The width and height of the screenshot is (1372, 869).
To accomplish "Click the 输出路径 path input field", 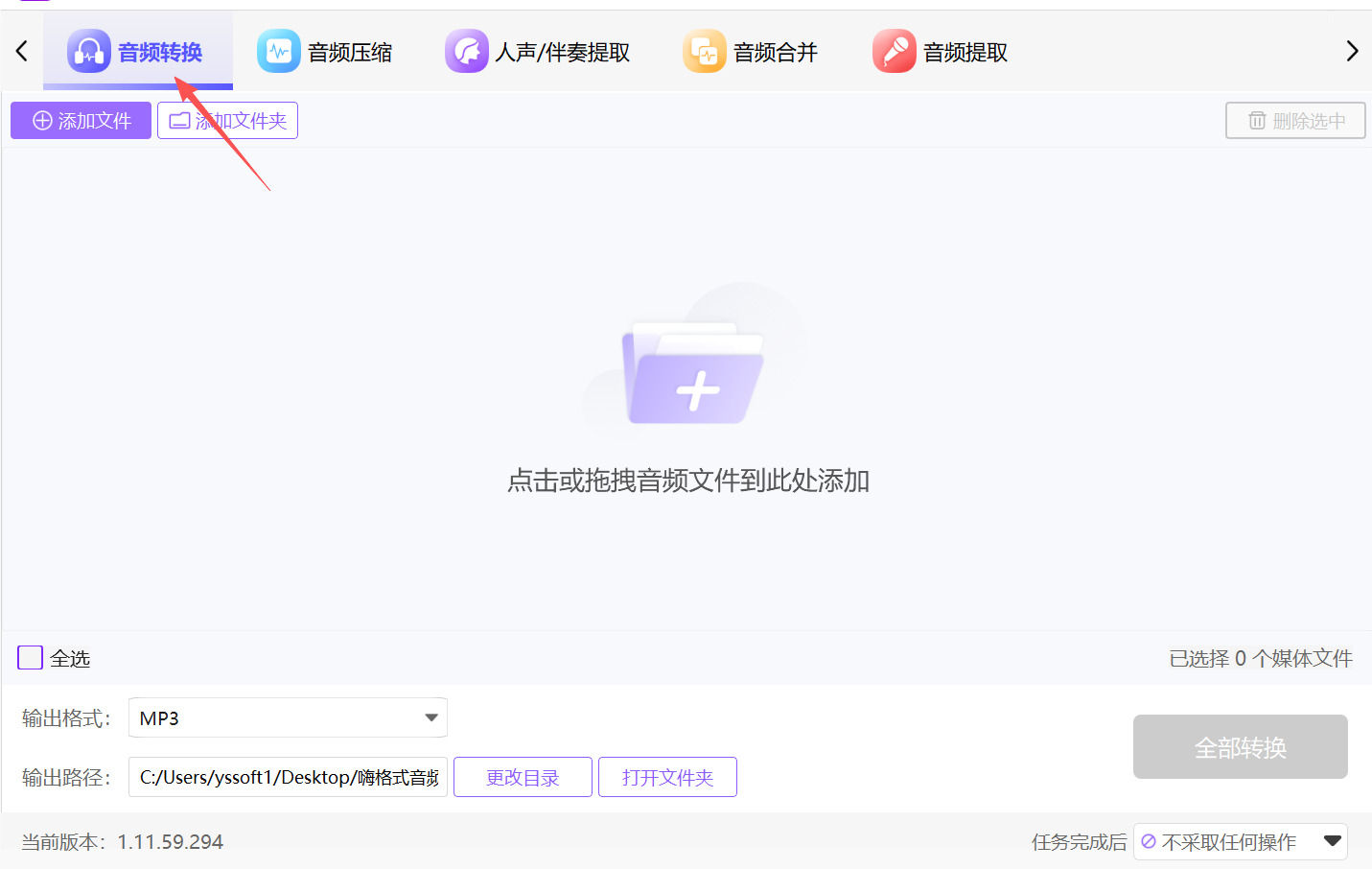I will pos(288,777).
